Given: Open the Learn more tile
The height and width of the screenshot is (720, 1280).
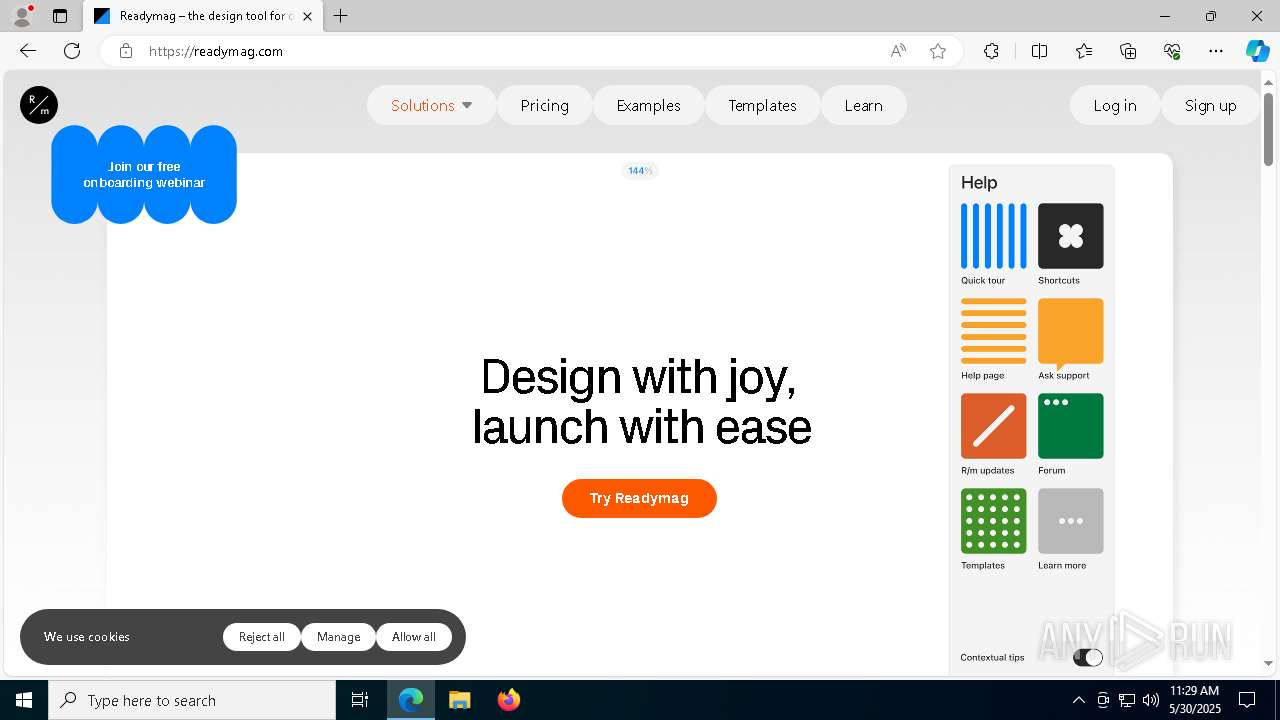Looking at the screenshot, I should [x=1070, y=521].
